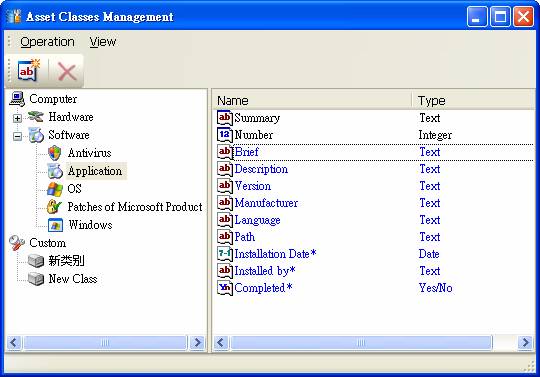
Task: Collapse the Software tree node
Action: point(17,136)
